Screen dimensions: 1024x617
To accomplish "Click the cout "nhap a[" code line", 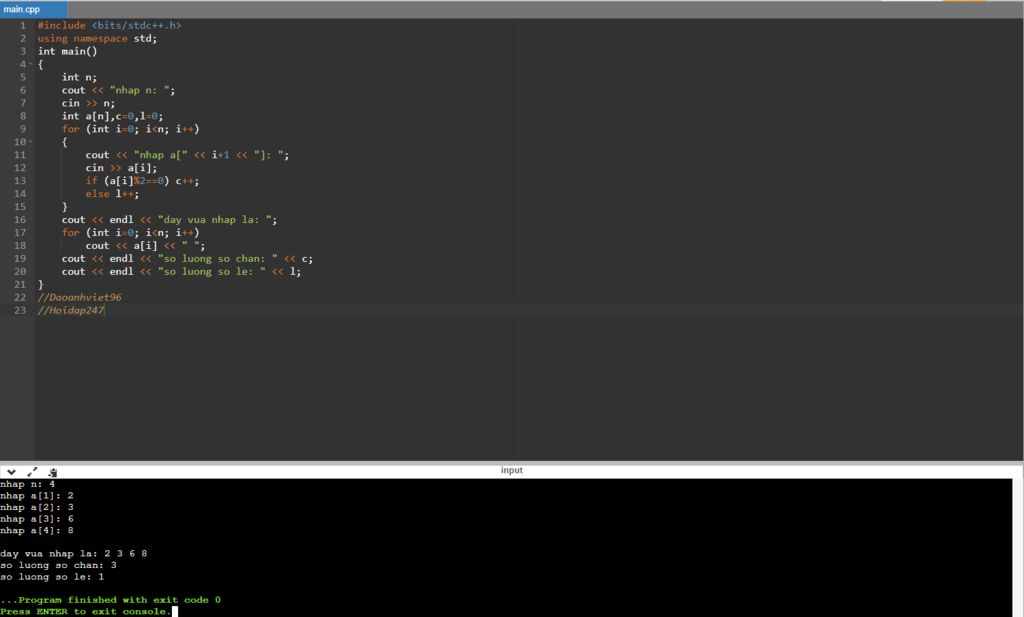I will tap(187, 155).
